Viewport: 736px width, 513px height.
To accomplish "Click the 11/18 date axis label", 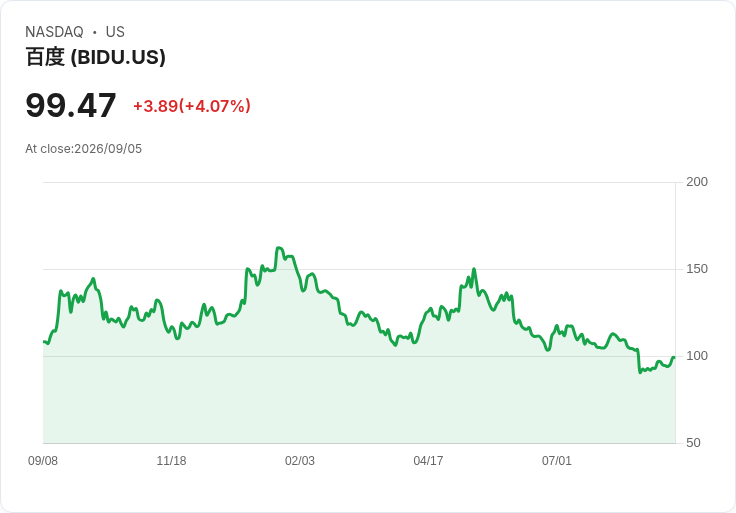I will [x=171, y=461].
